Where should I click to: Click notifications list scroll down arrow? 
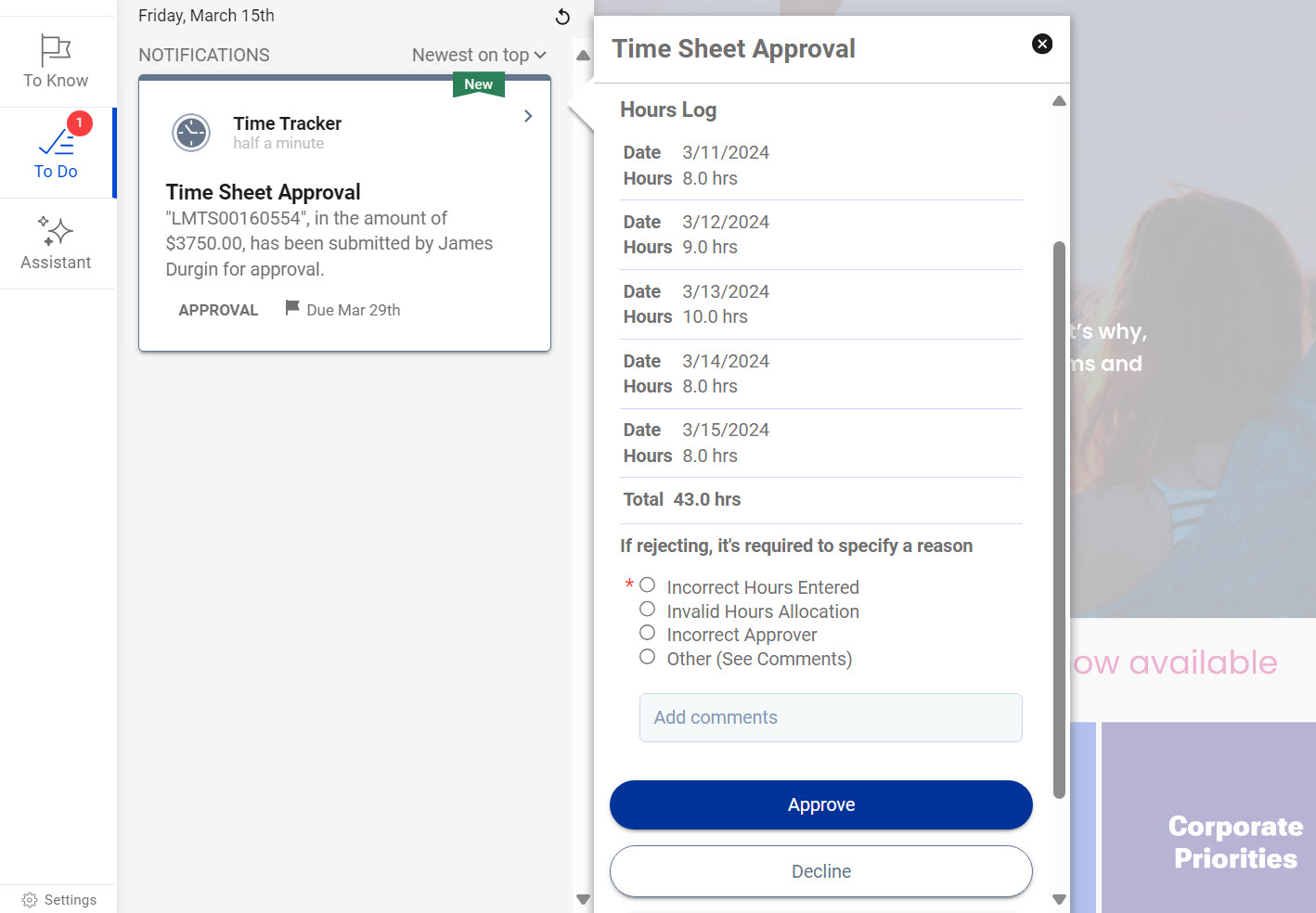583,899
